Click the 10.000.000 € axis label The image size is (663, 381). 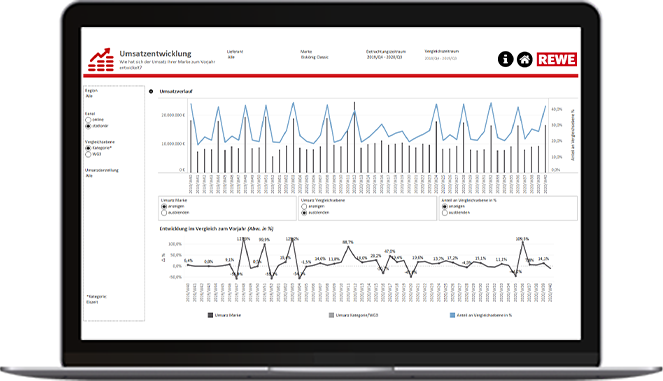[x=173, y=144]
